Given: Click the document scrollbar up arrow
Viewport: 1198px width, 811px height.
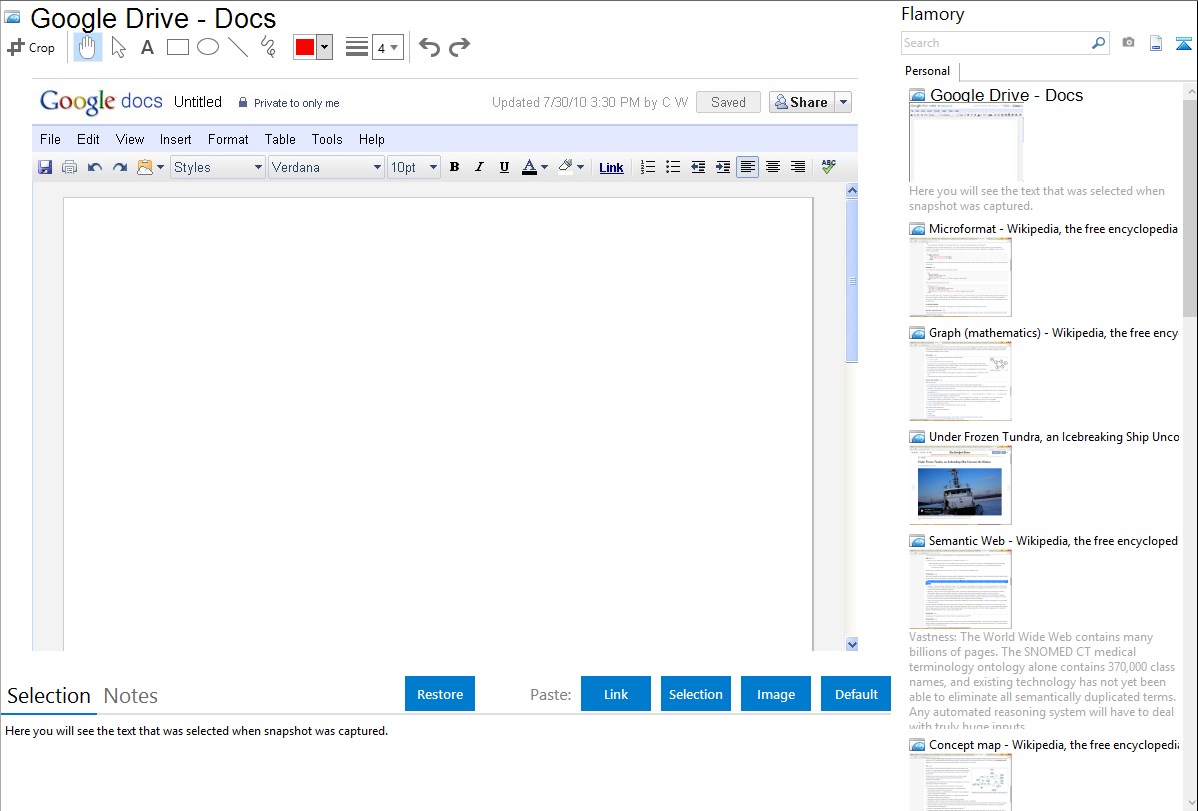Looking at the screenshot, I should coord(852,190).
